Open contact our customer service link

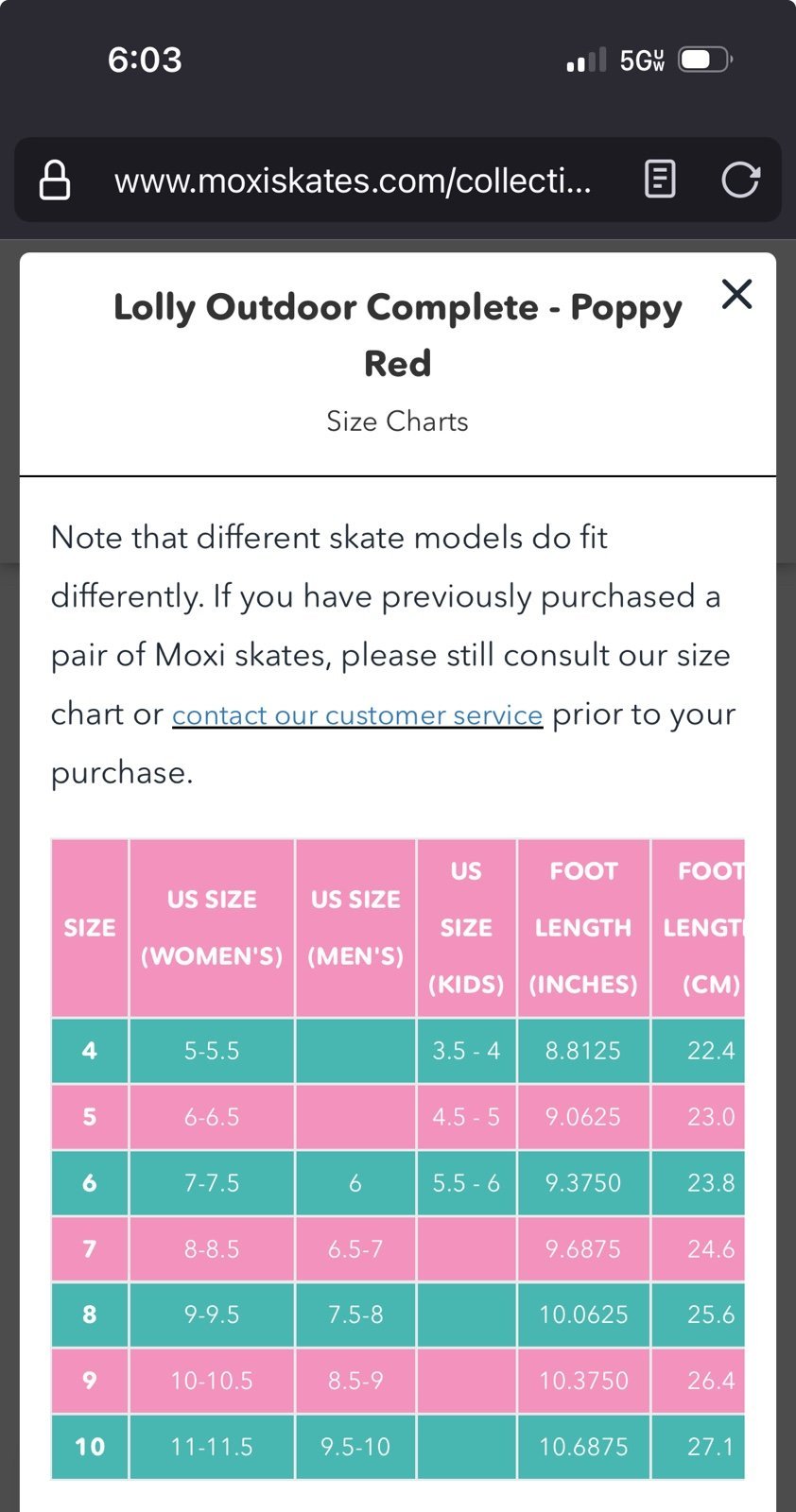click(357, 714)
